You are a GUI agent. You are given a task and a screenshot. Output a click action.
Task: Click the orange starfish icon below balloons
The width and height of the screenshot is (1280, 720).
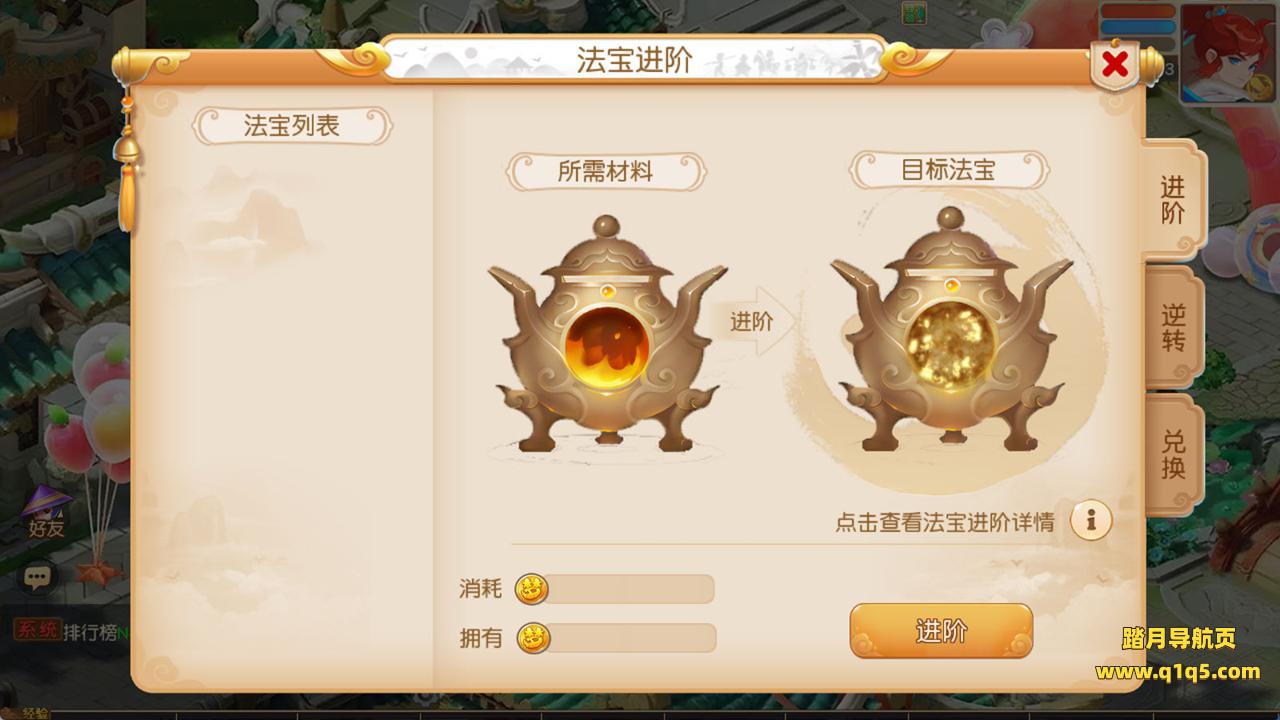click(99, 573)
